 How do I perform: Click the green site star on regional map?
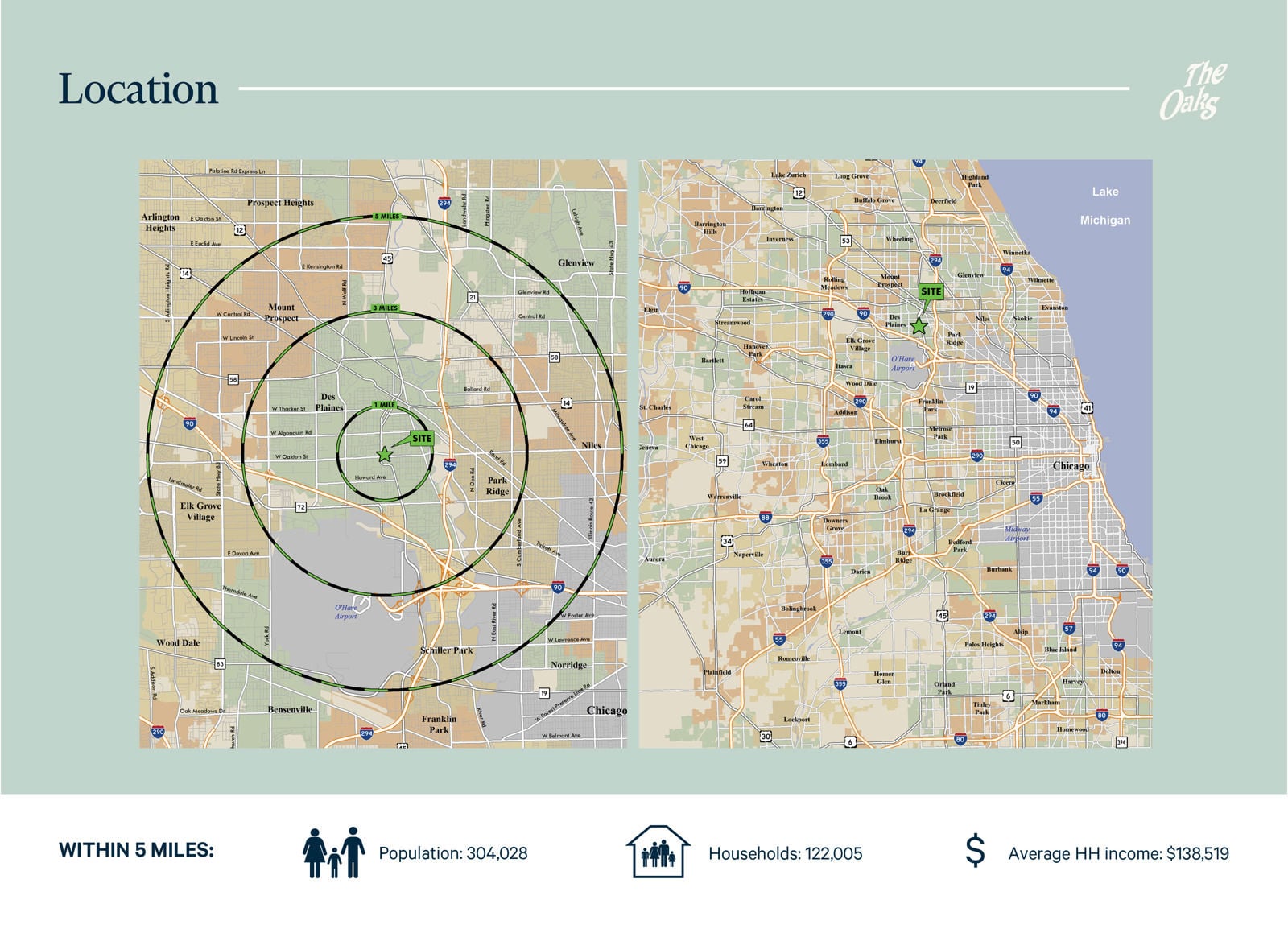click(919, 326)
